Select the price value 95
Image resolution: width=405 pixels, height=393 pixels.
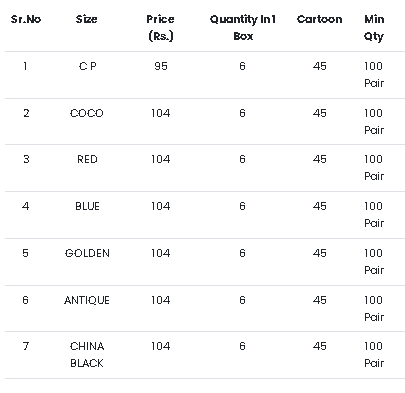161,66
